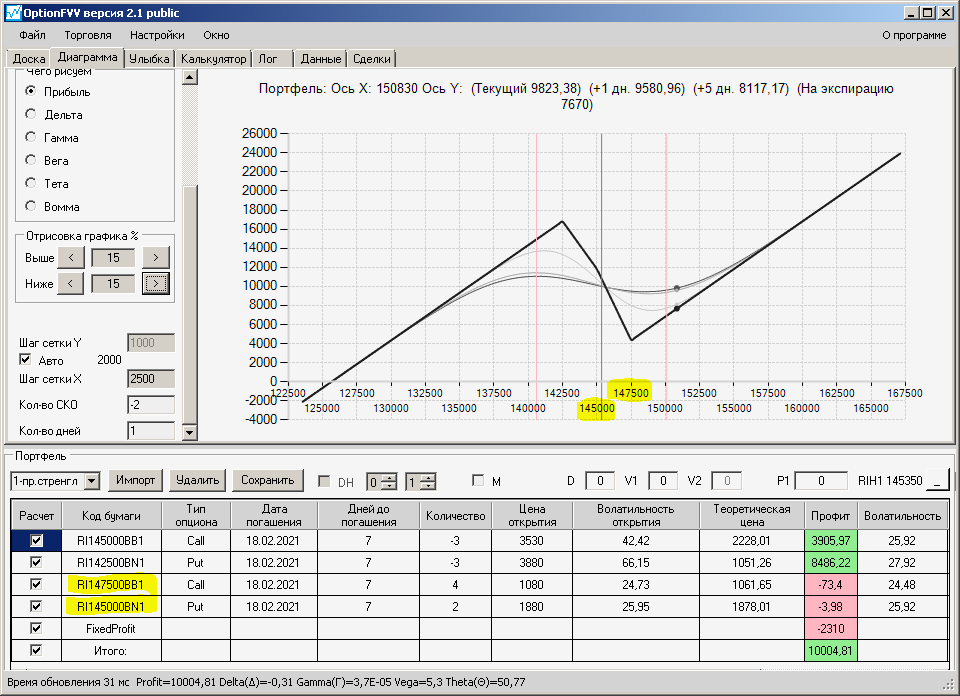The height and width of the screenshot is (696, 960).
Task: Click the 10004,81 total profit cell
Action: click(831, 650)
